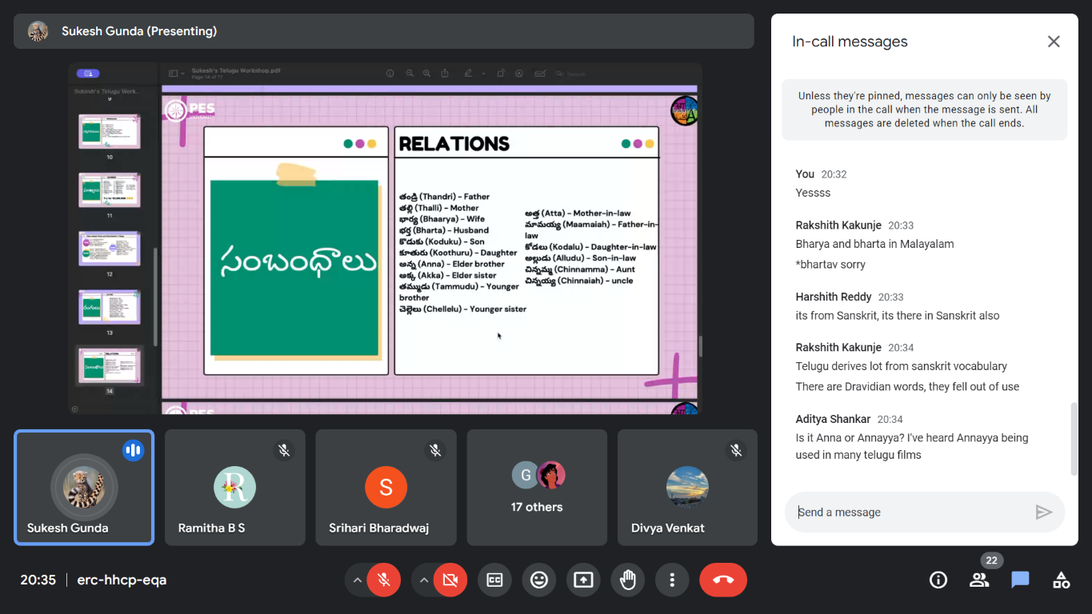Open the three-dot more options menu
The height and width of the screenshot is (614, 1092).
coord(672,580)
